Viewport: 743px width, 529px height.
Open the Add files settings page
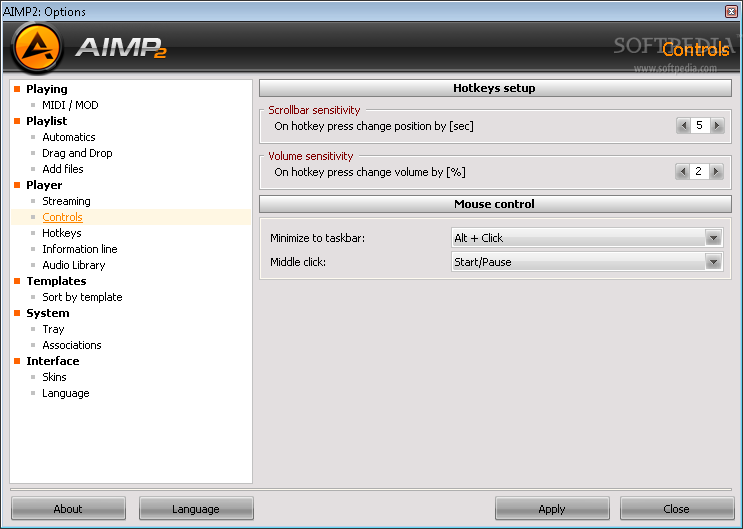63,169
